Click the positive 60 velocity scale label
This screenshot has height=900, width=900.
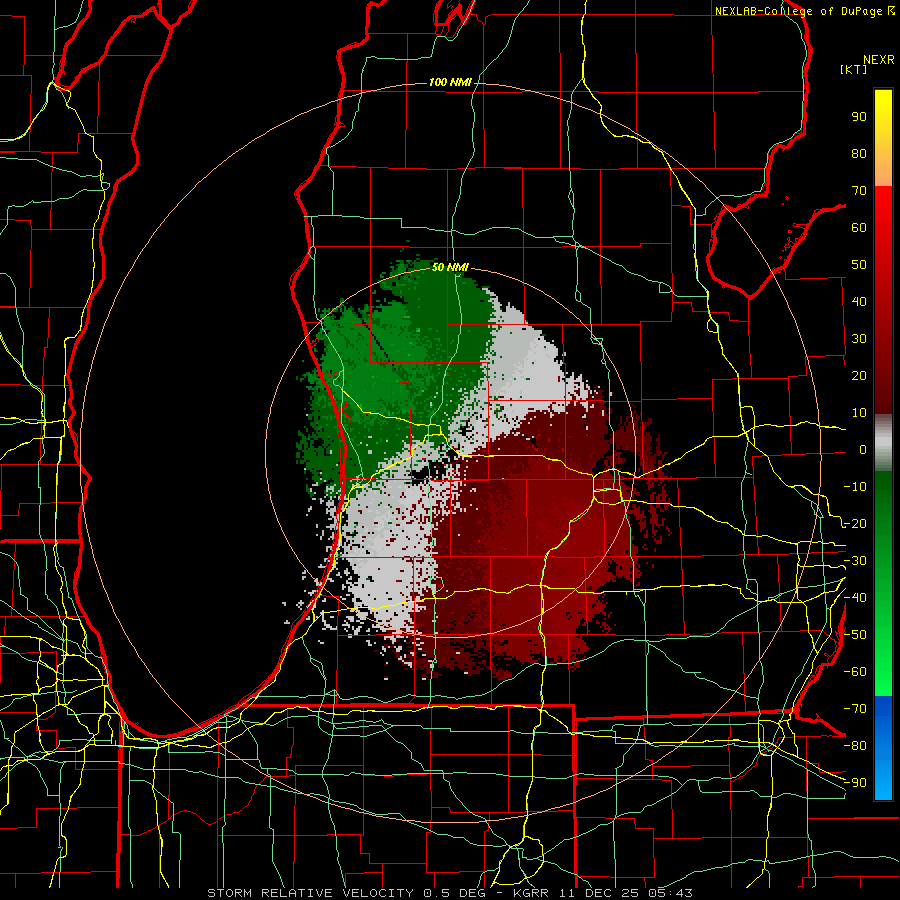pyautogui.click(x=859, y=227)
